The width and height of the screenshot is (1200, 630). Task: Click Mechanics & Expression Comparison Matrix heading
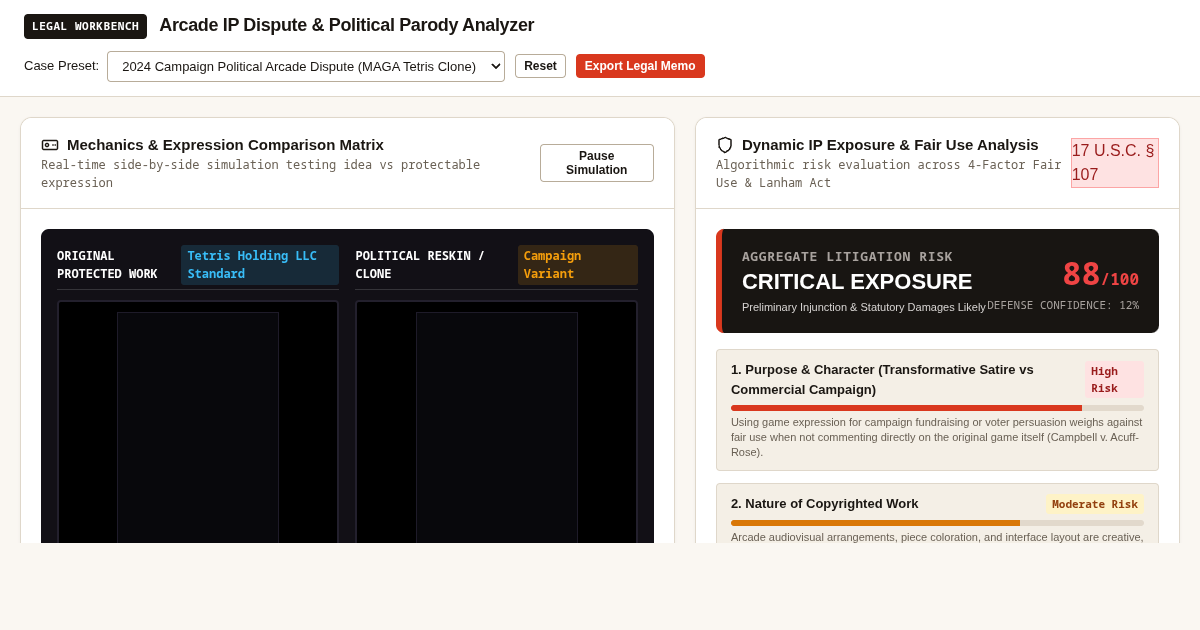click(225, 145)
